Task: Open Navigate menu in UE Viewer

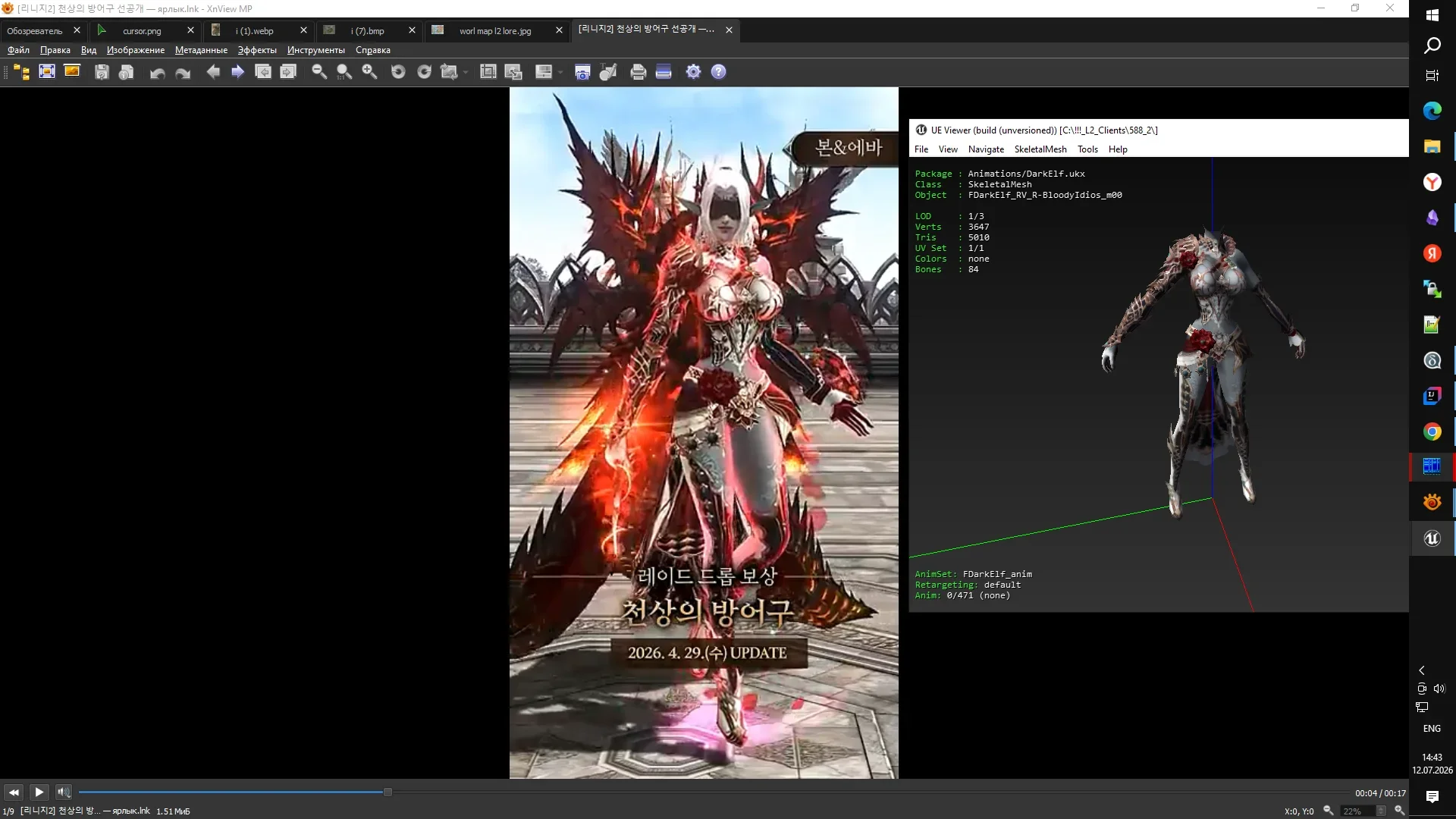Action: [x=986, y=149]
